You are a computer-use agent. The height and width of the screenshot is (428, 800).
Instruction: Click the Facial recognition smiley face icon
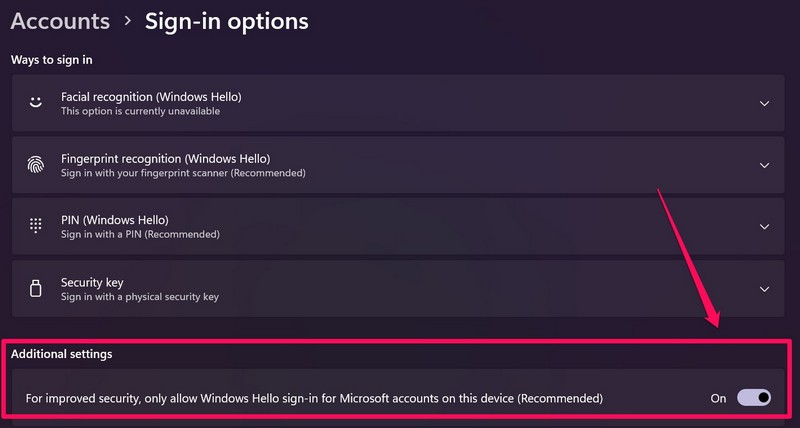point(36,103)
